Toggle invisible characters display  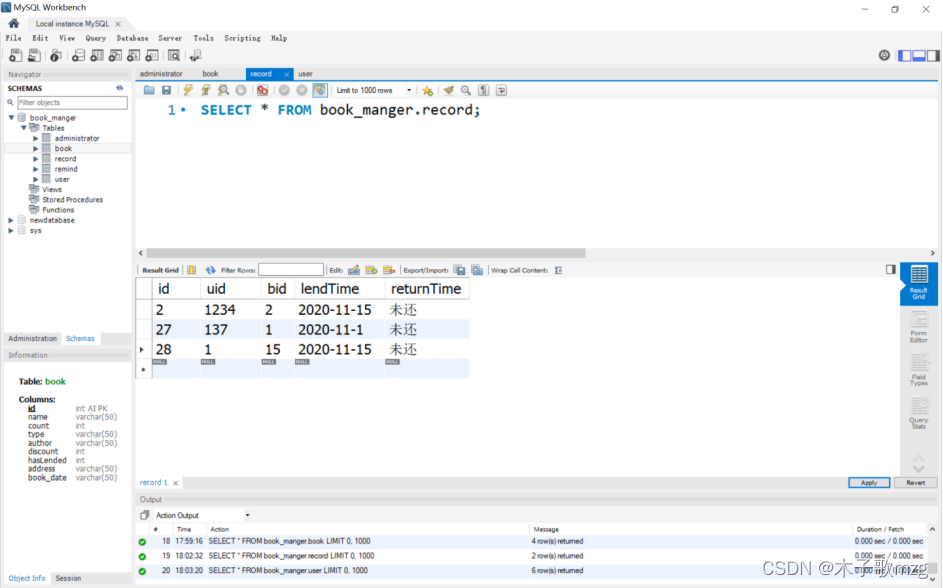coord(484,90)
